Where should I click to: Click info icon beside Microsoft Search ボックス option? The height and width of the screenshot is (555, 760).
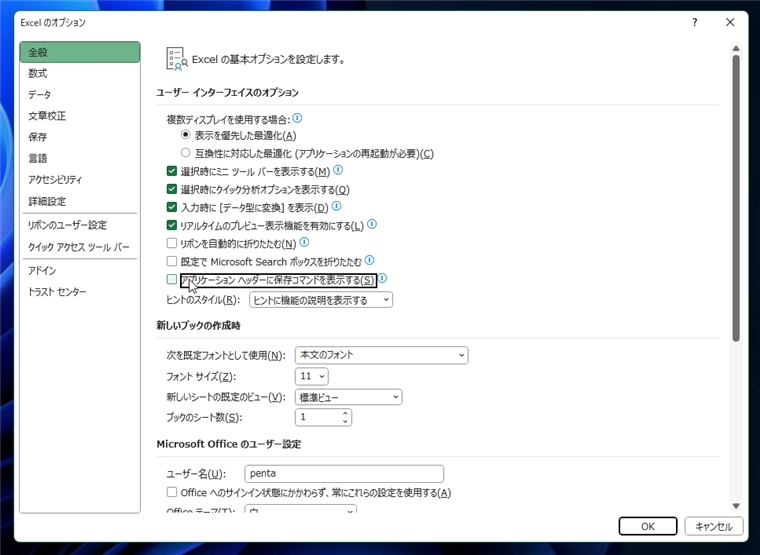coord(370,260)
